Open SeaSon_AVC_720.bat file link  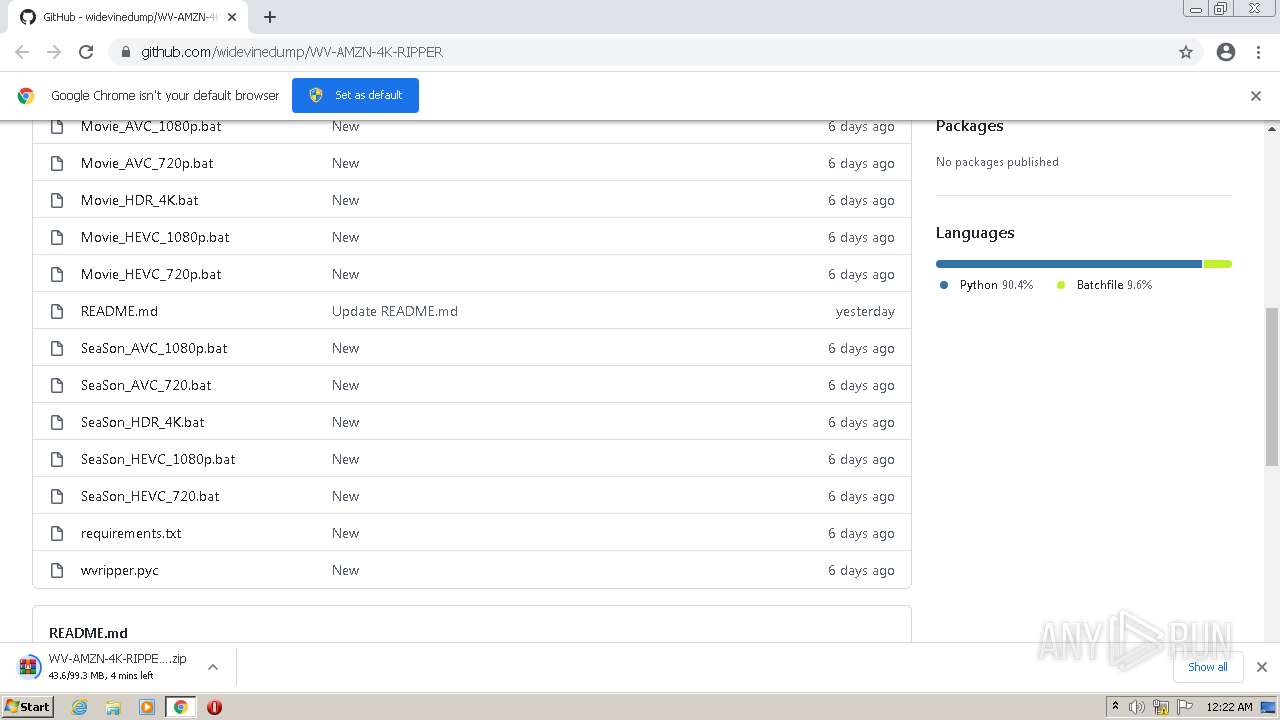coord(146,385)
